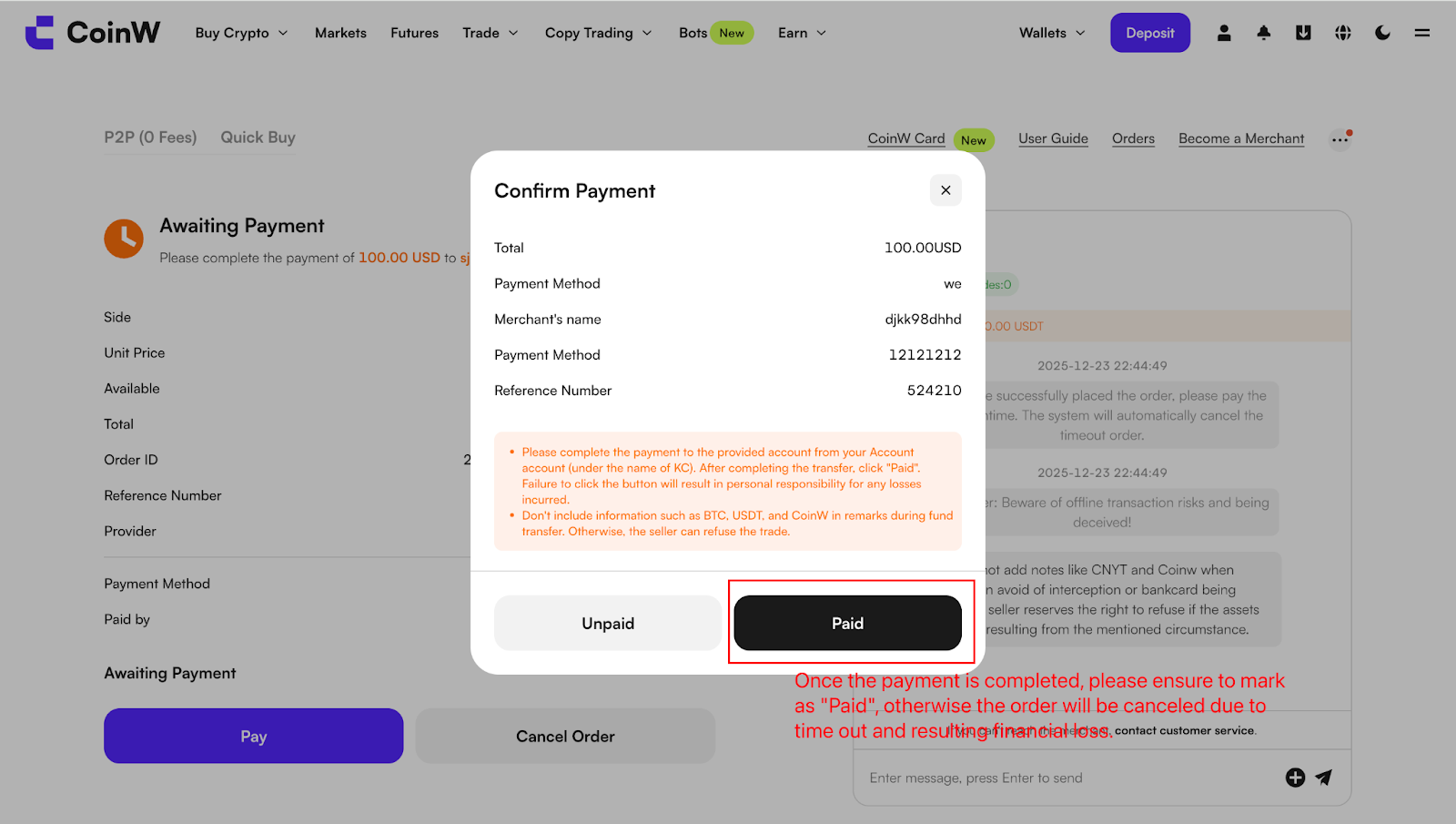Click the send message paper-plane icon
1456x824 pixels.
pos(1324,777)
